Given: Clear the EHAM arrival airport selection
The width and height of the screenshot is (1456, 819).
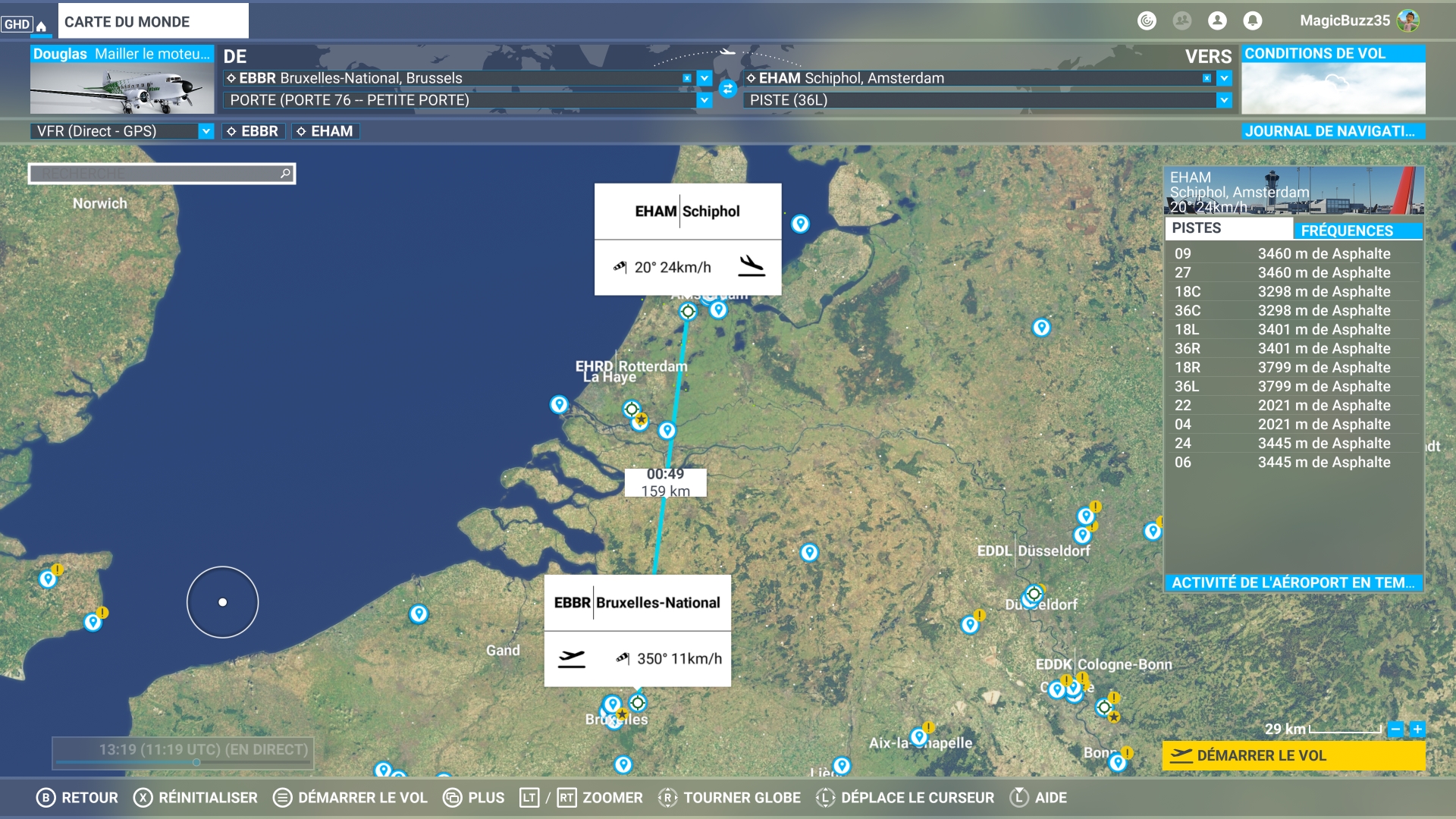Looking at the screenshot, I should click(x=1207, y=78).
